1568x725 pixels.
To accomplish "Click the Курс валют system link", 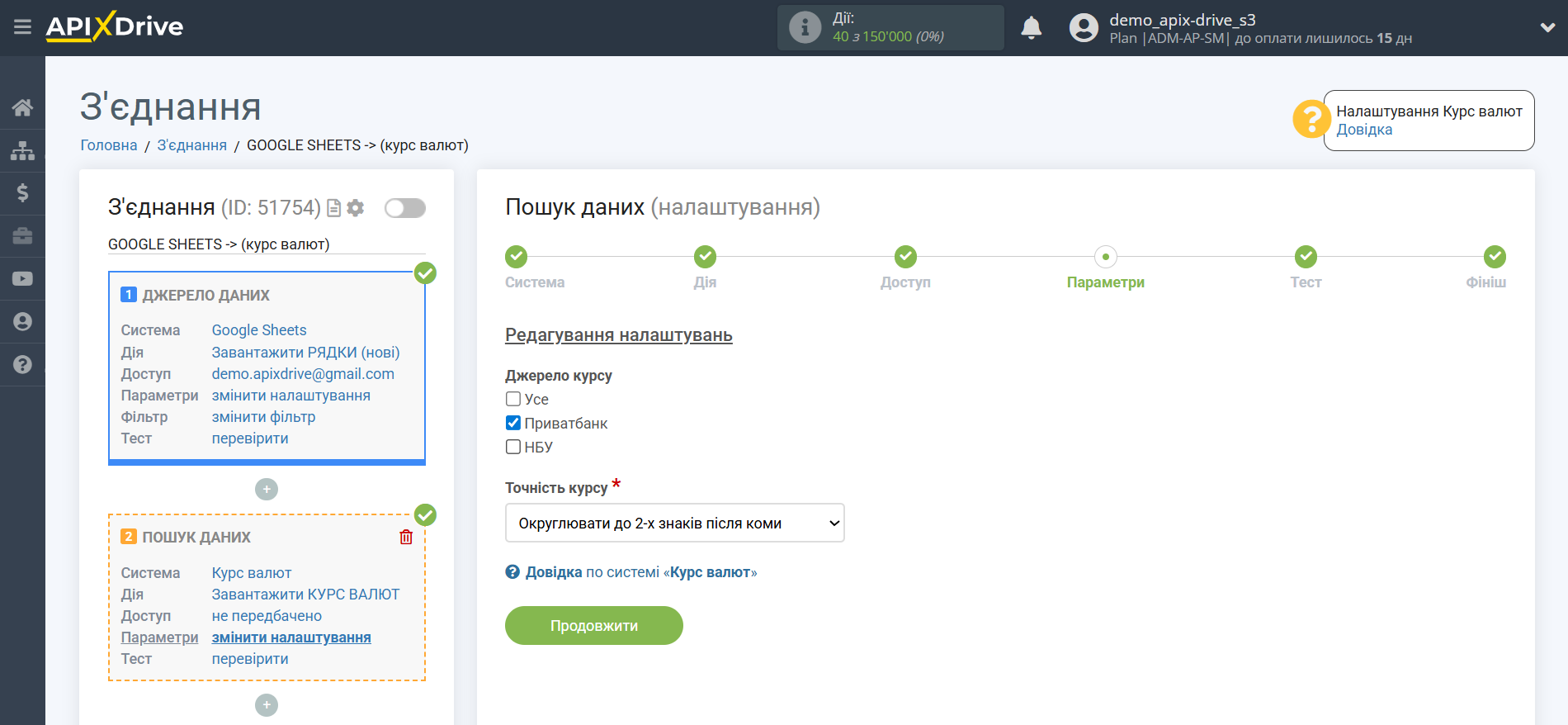I will (252, 573).
